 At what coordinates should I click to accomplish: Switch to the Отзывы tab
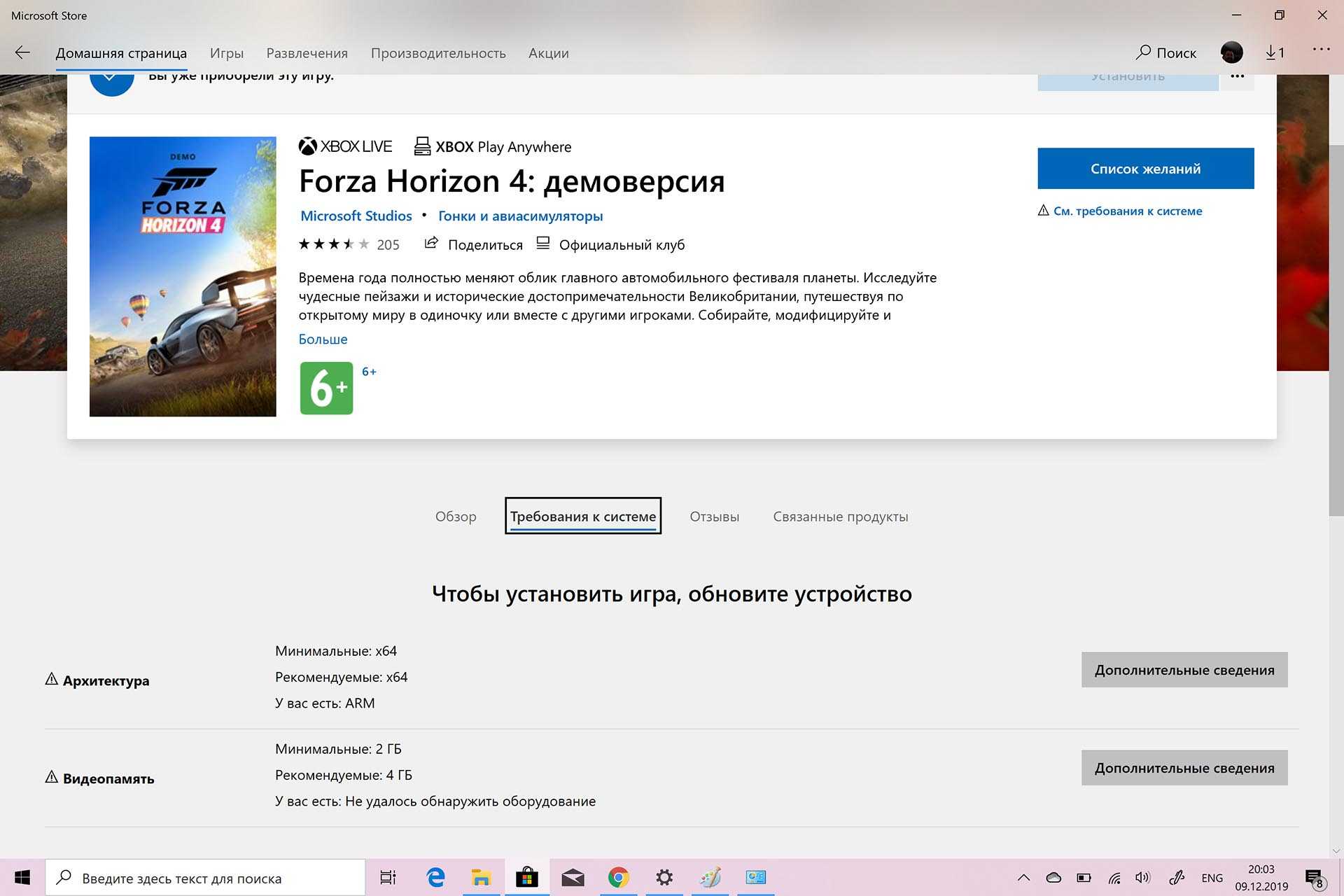714,517
